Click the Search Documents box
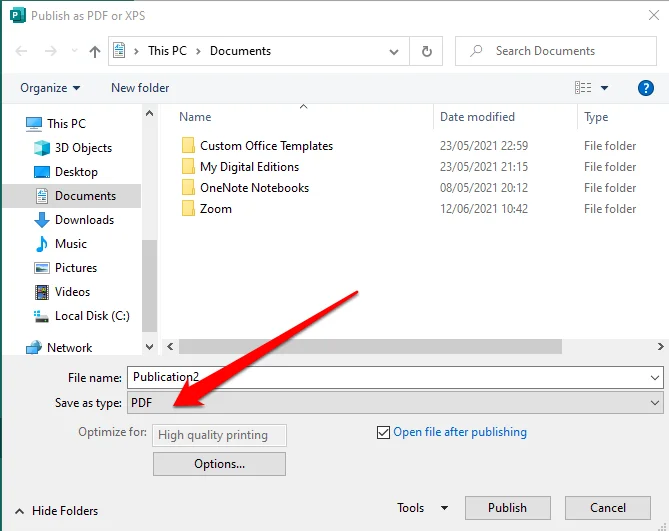 pos(556,51)
